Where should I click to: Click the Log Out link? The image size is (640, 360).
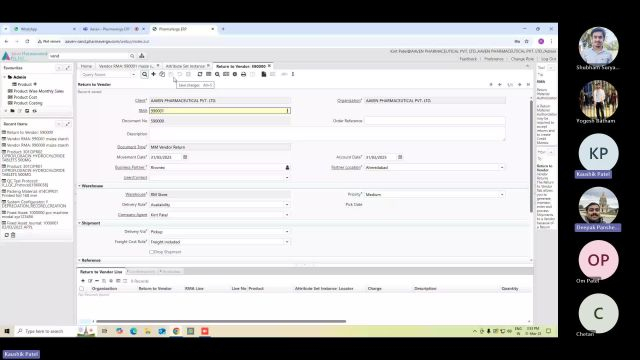click(548, 59)
